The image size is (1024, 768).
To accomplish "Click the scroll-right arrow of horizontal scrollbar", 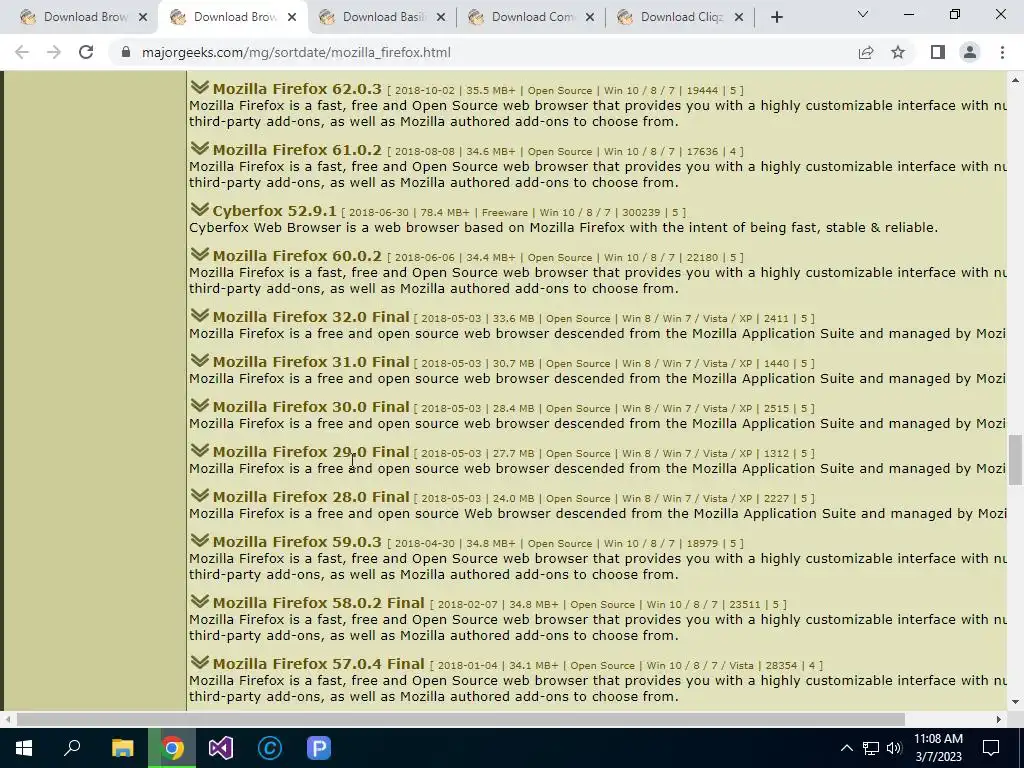I will point(999,719).
